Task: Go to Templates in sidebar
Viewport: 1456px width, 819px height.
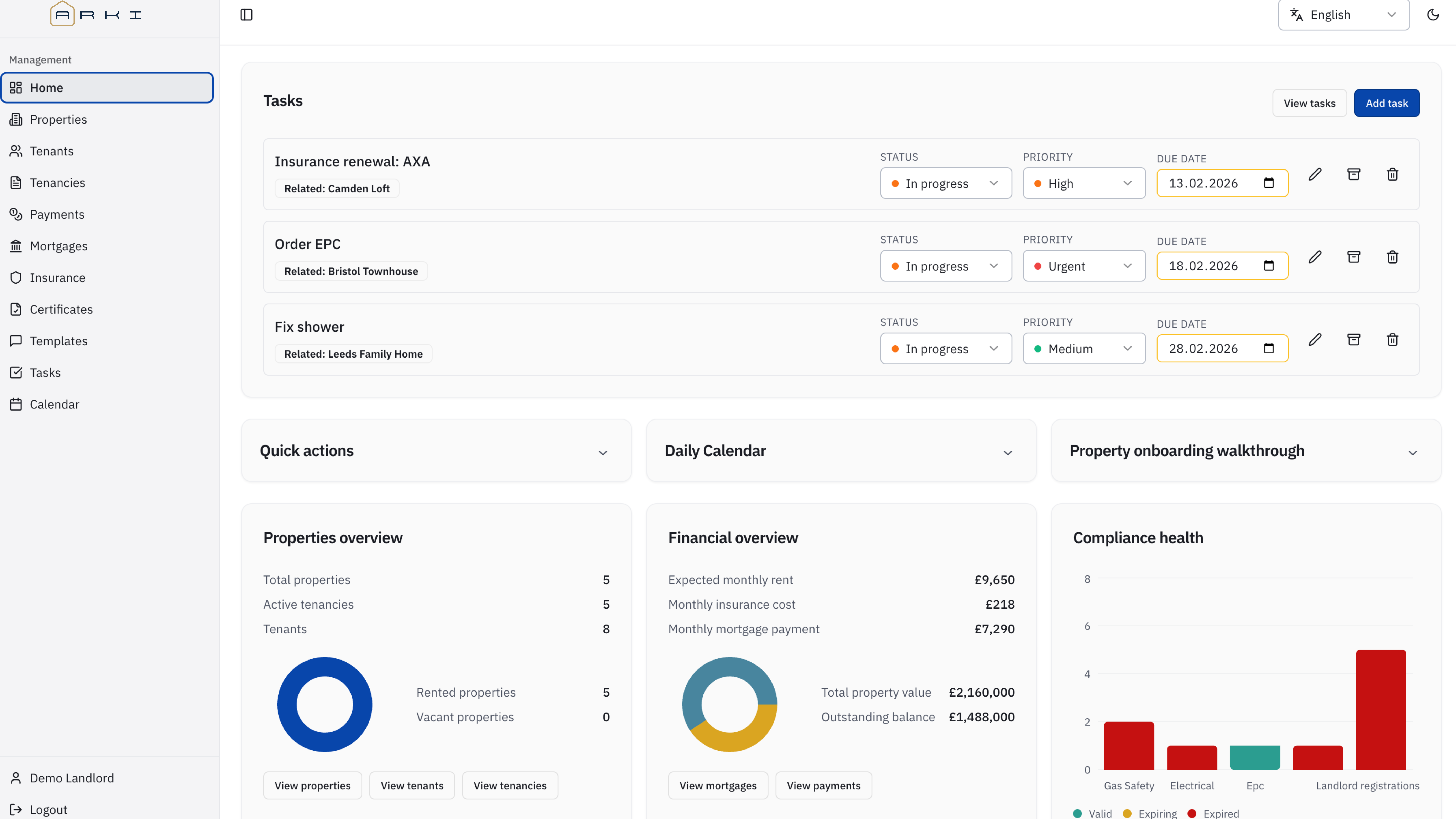Action: point(107,341)
